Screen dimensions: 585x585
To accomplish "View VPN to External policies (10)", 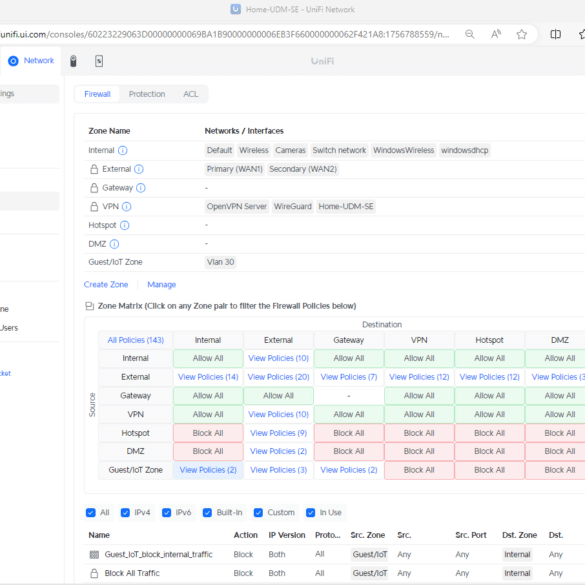I will click(x=278, y=414).
